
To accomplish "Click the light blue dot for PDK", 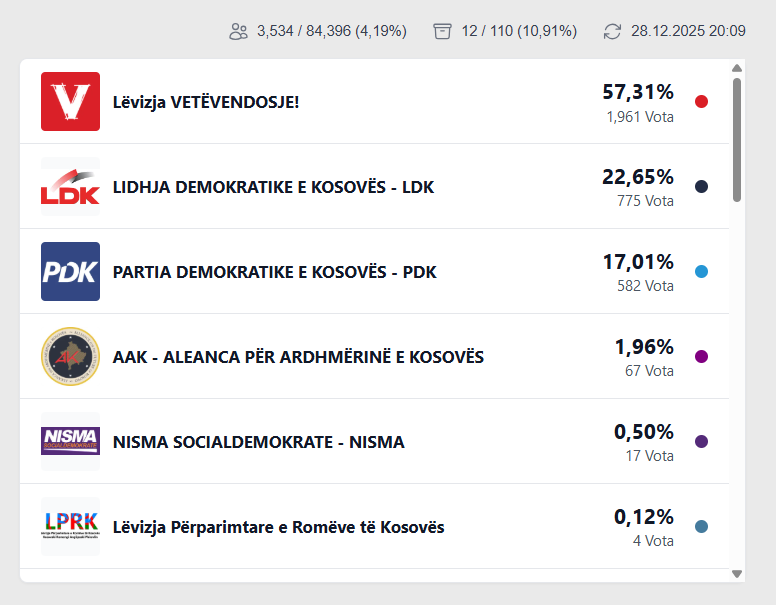I will point(701,272).
